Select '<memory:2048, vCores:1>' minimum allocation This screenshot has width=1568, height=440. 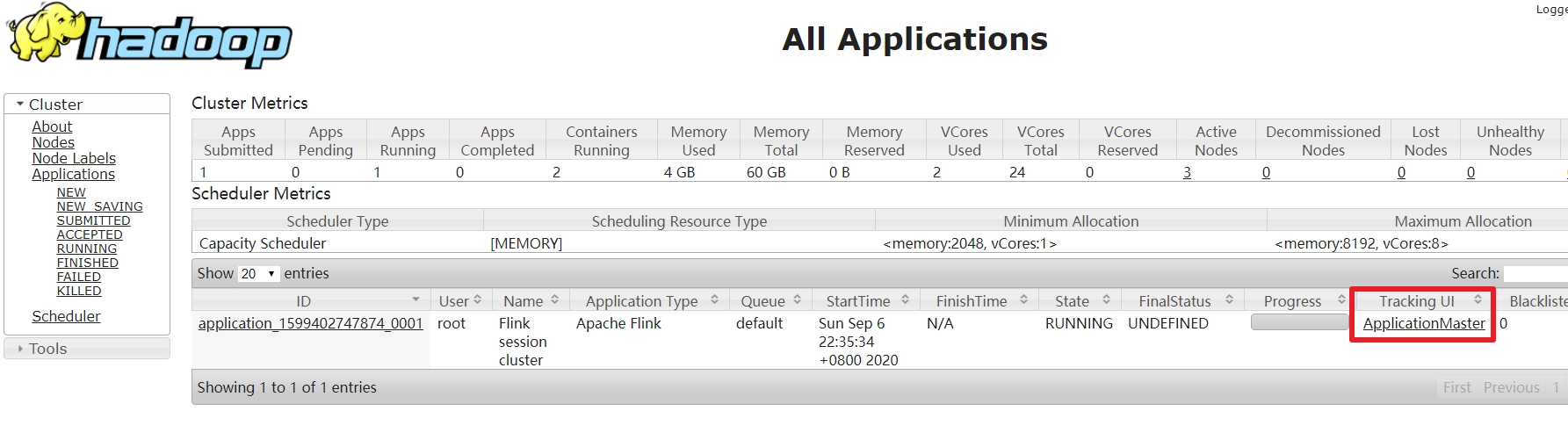[x=969, y=243]
